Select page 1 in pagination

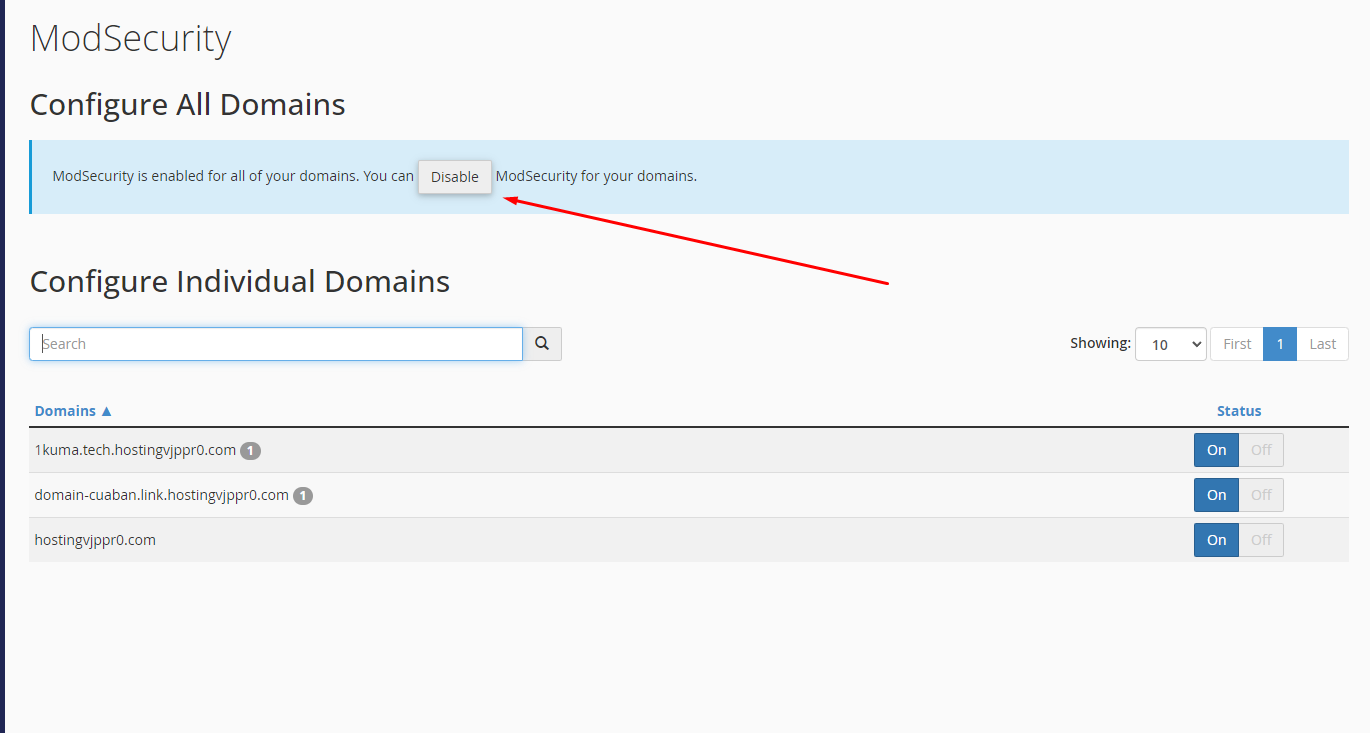[1280, 344]
